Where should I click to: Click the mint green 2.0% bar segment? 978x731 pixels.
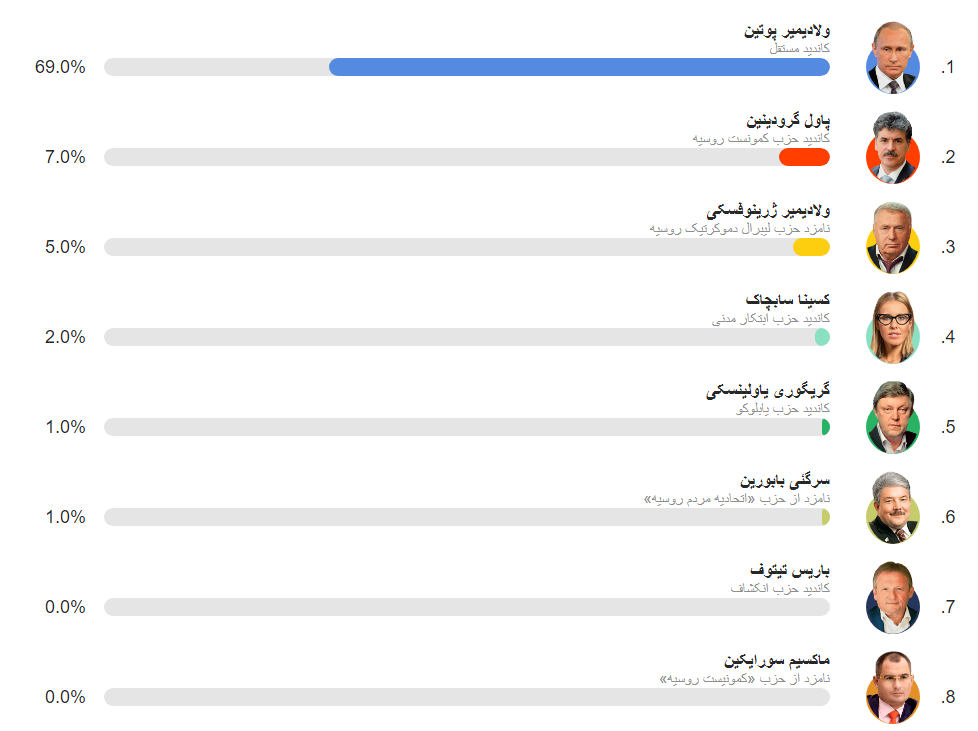point(823,337)
